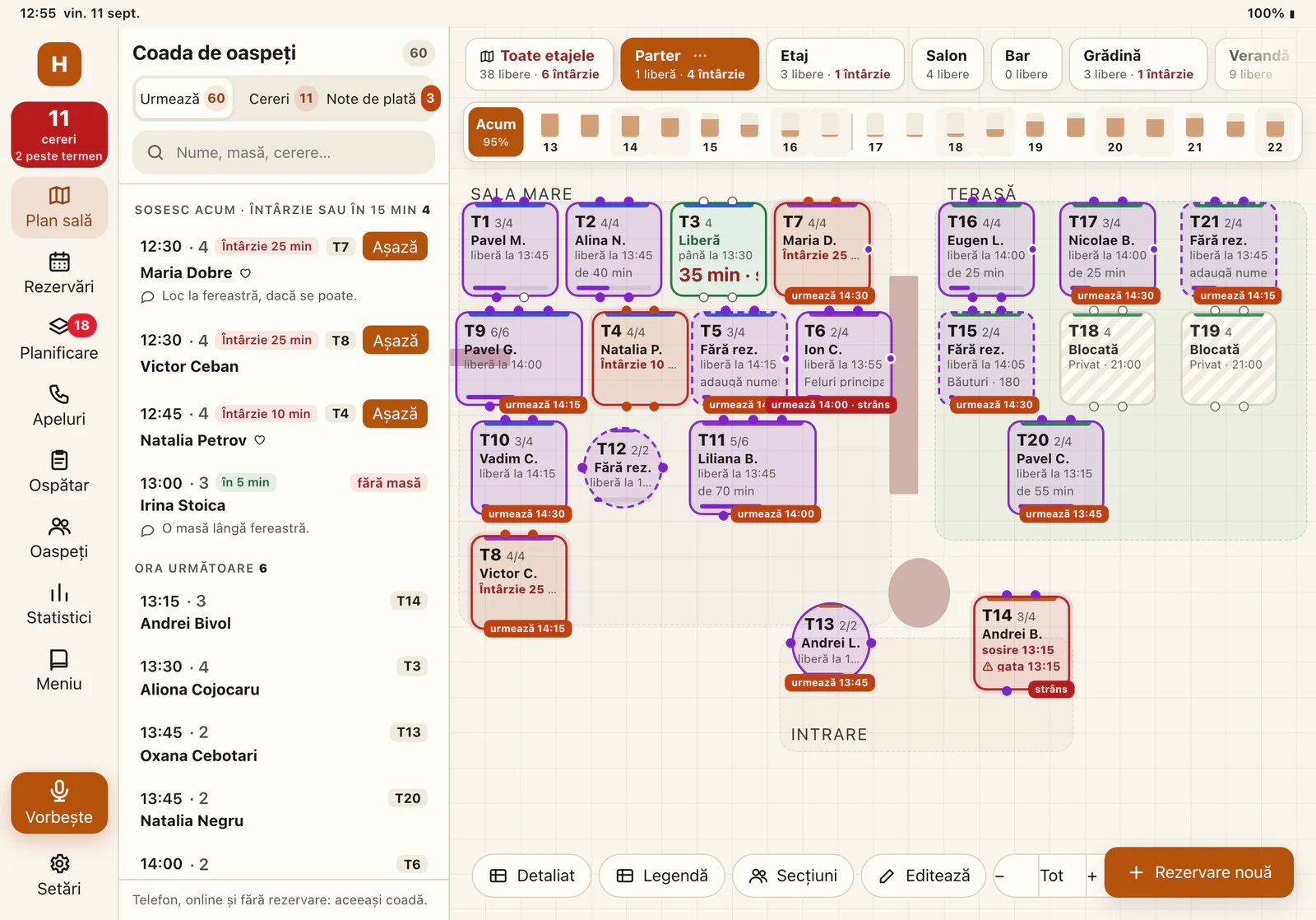The image size is (1316, 920).
Task: Switch to Salon floor tab
Action: pyautogui.click(x=948, y=64)
